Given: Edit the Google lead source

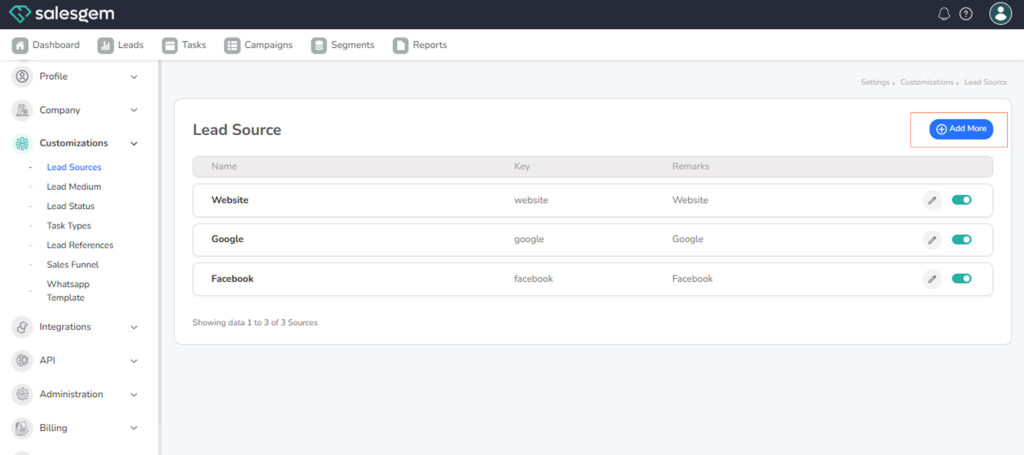Looking at the screenshot, I should [932, 240].
